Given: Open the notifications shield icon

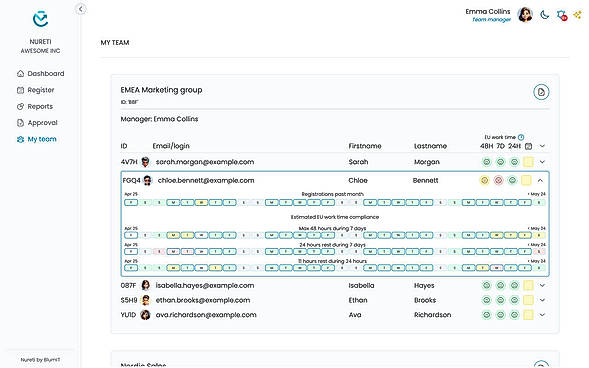Looking at the screenshot, I should (562, 15).
